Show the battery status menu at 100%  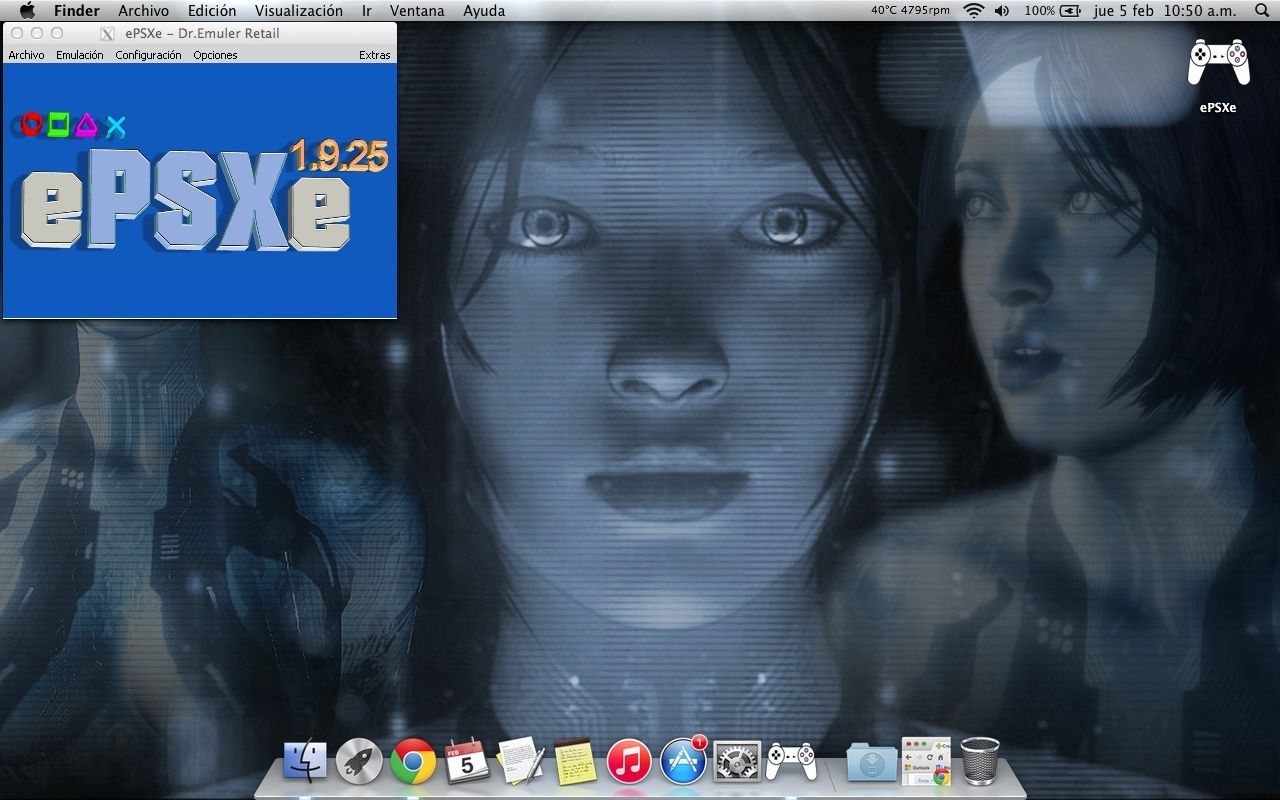tap(1053, 11)
